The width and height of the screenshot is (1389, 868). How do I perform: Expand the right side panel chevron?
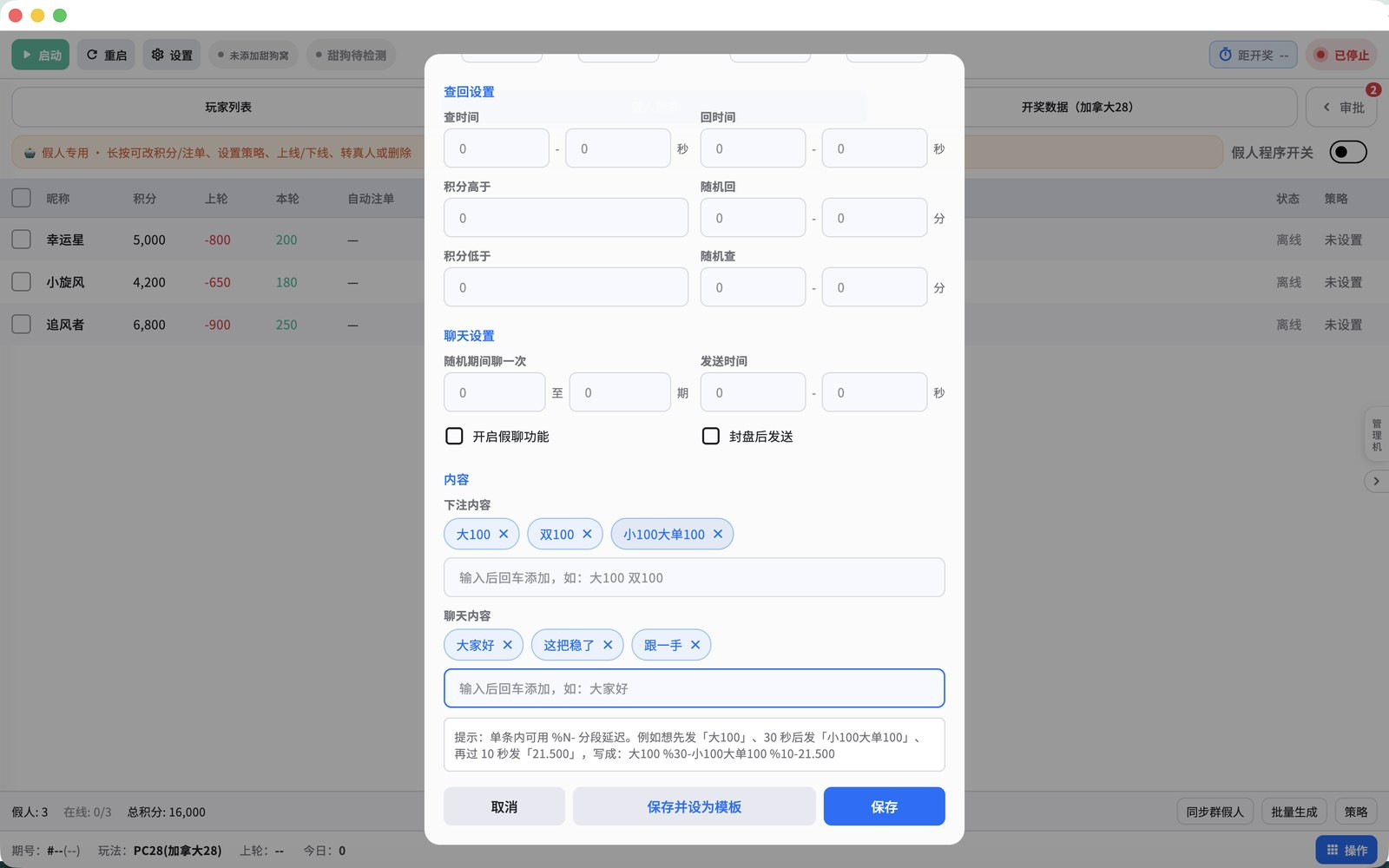pyautogui.click(x=1376, y=481)
